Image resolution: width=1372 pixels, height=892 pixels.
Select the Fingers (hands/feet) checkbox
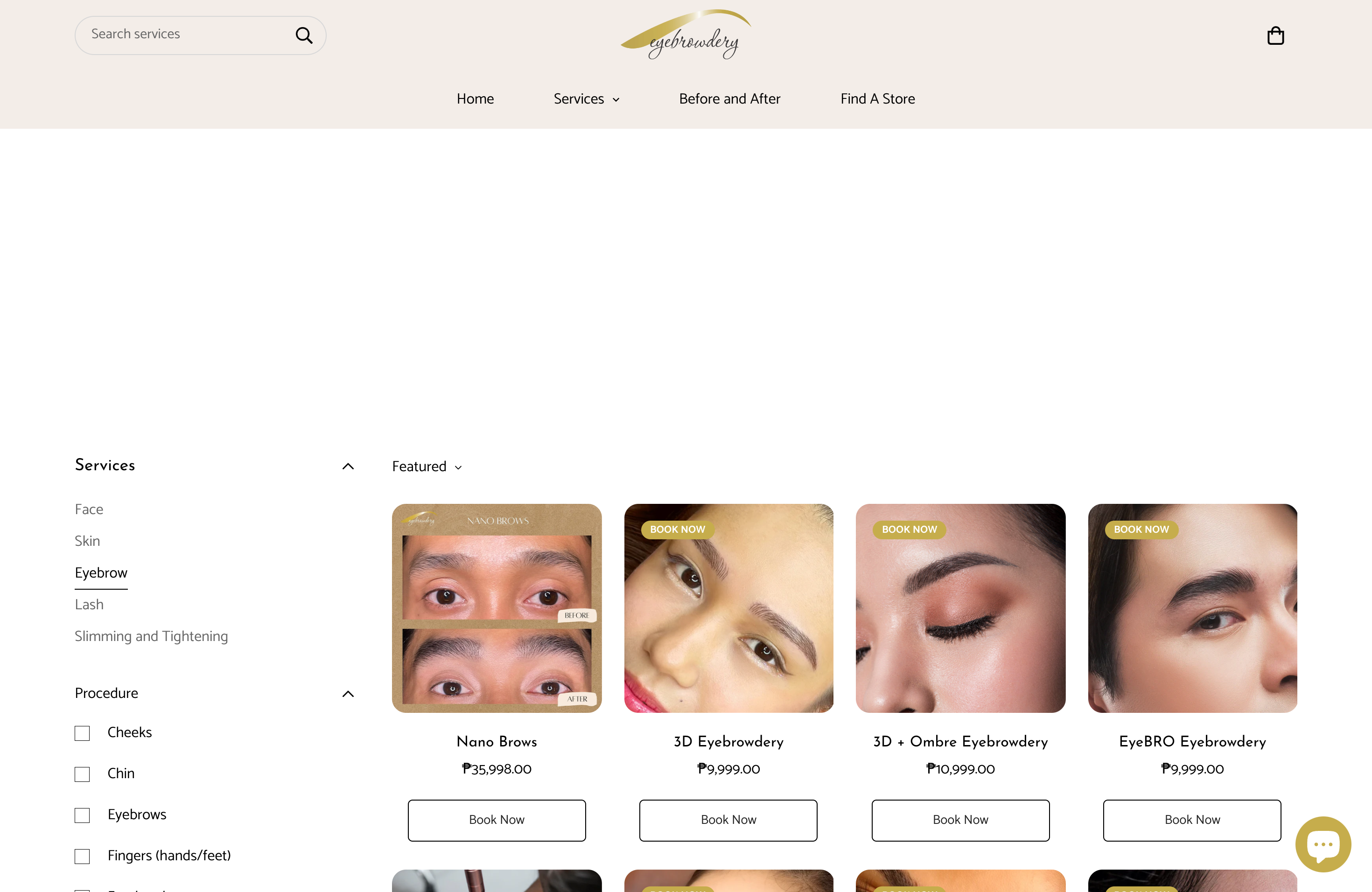click(82, 857)
